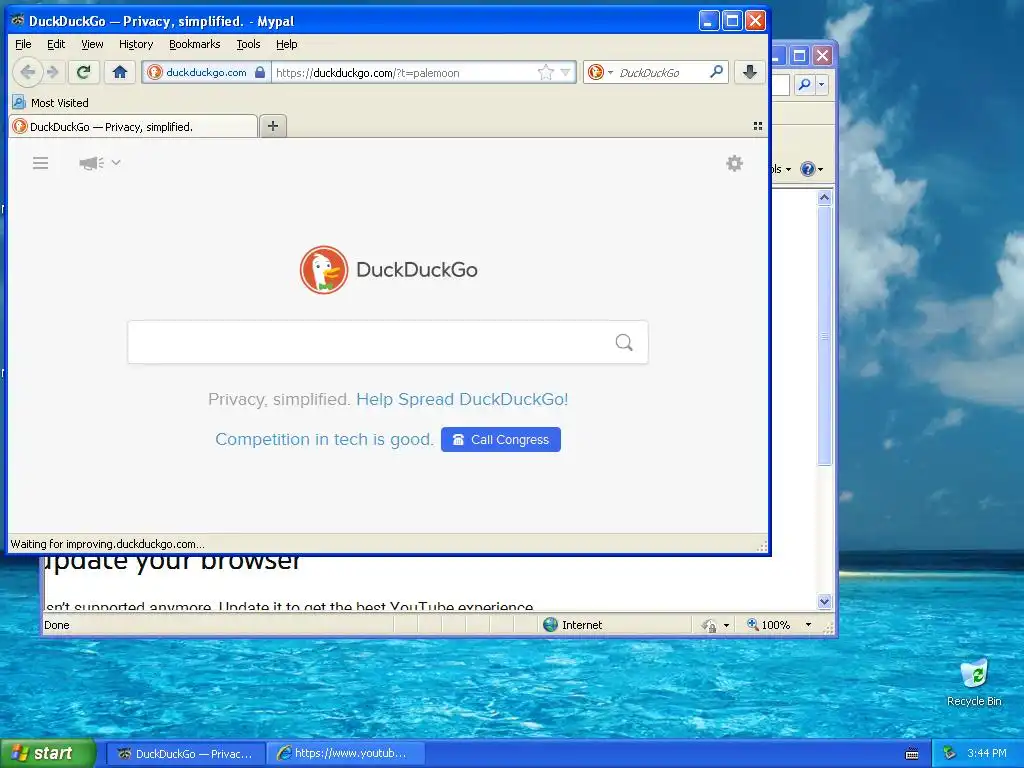
Task: Open the Edit menu
Action: [56, 44]
